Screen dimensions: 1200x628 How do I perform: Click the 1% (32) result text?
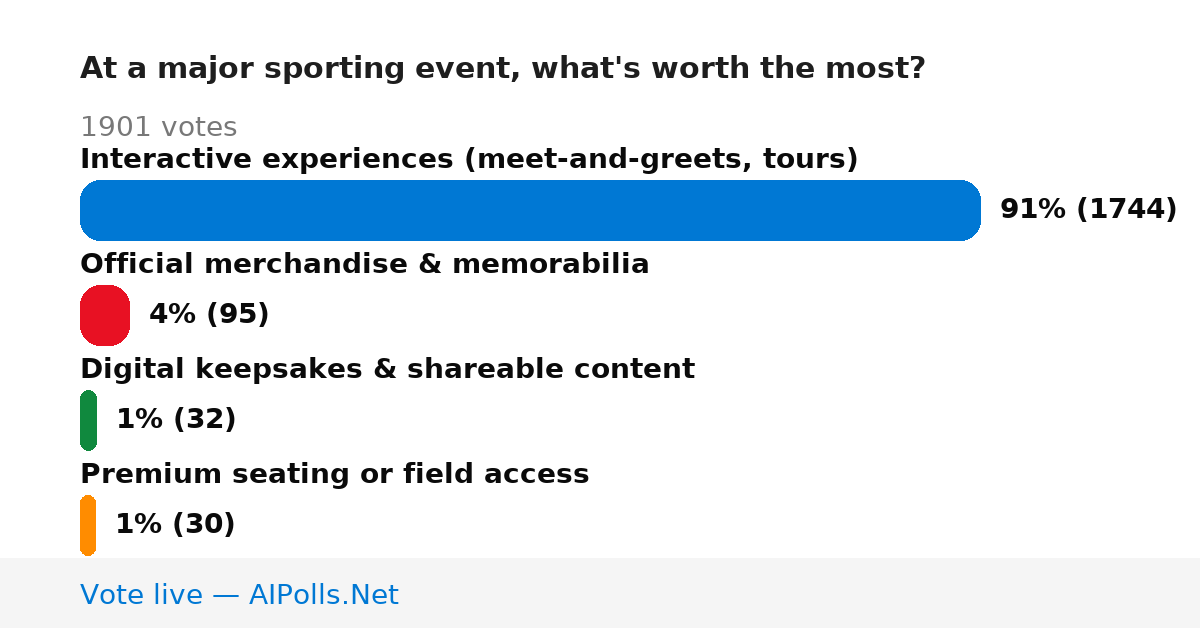point(176,420)
